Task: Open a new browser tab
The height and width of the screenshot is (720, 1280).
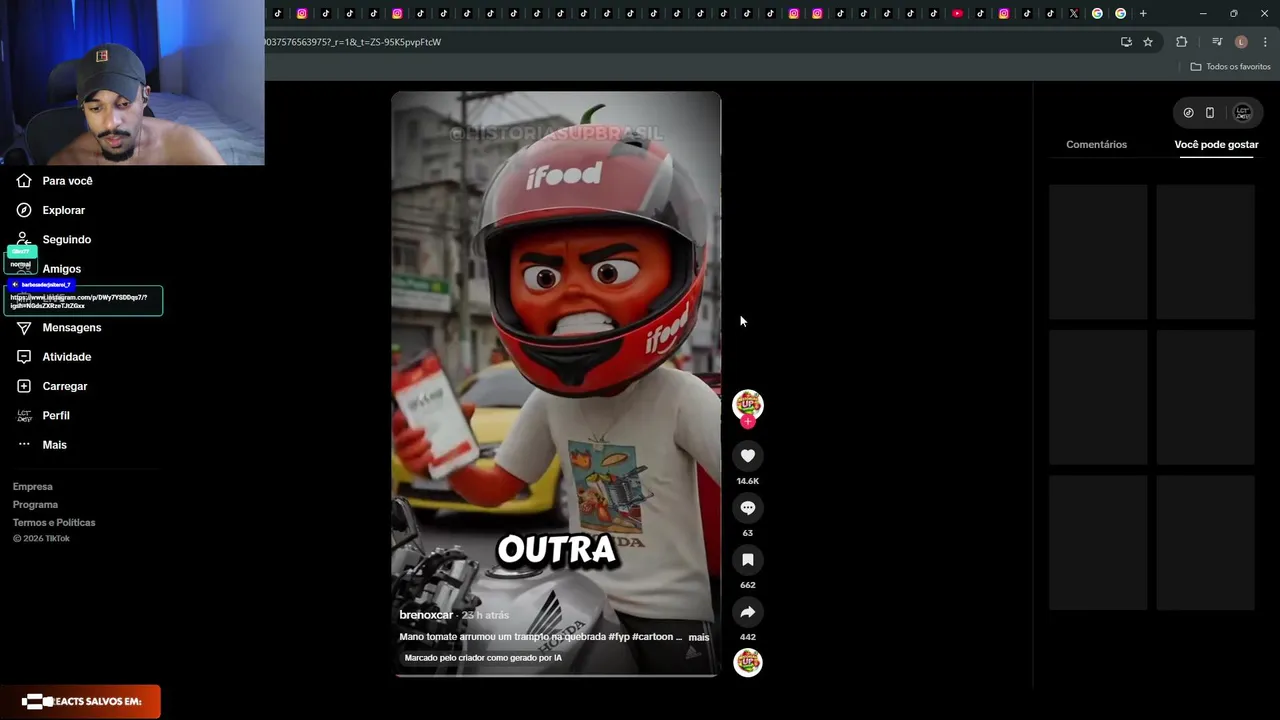Action: click(x=1143, y=14)
